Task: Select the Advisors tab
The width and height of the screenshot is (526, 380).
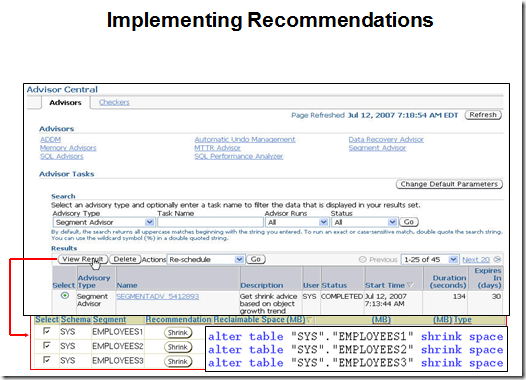Action: pyautogui.click(x=65, y=103)
